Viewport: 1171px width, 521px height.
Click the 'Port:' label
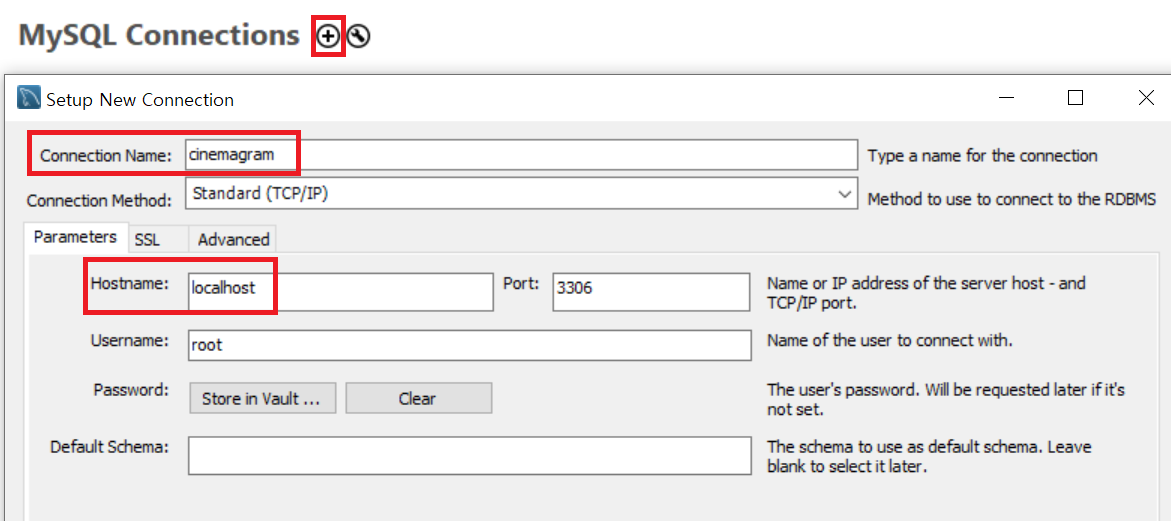pos(521,284)
